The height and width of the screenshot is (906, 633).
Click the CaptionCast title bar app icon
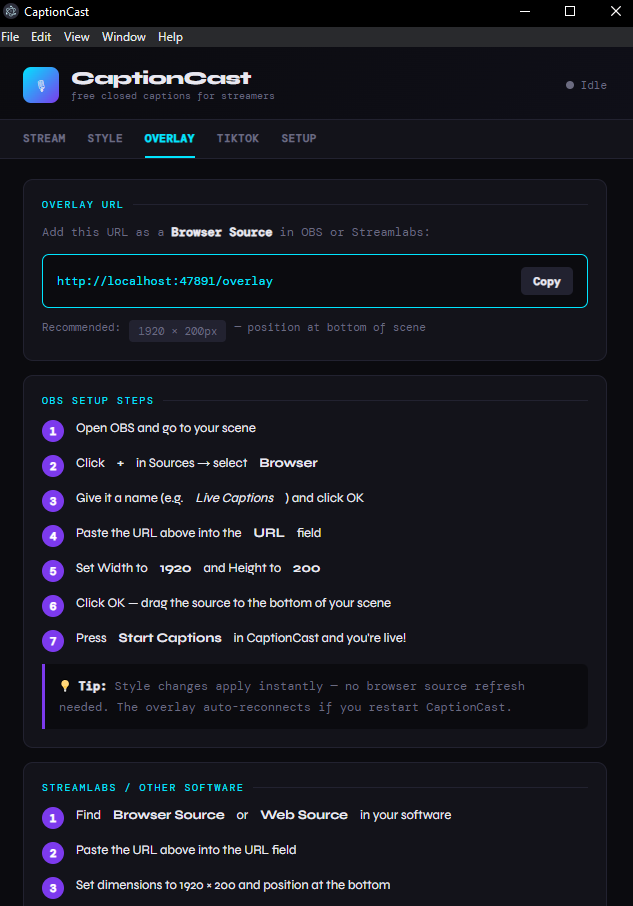click(x=10, y=11)
